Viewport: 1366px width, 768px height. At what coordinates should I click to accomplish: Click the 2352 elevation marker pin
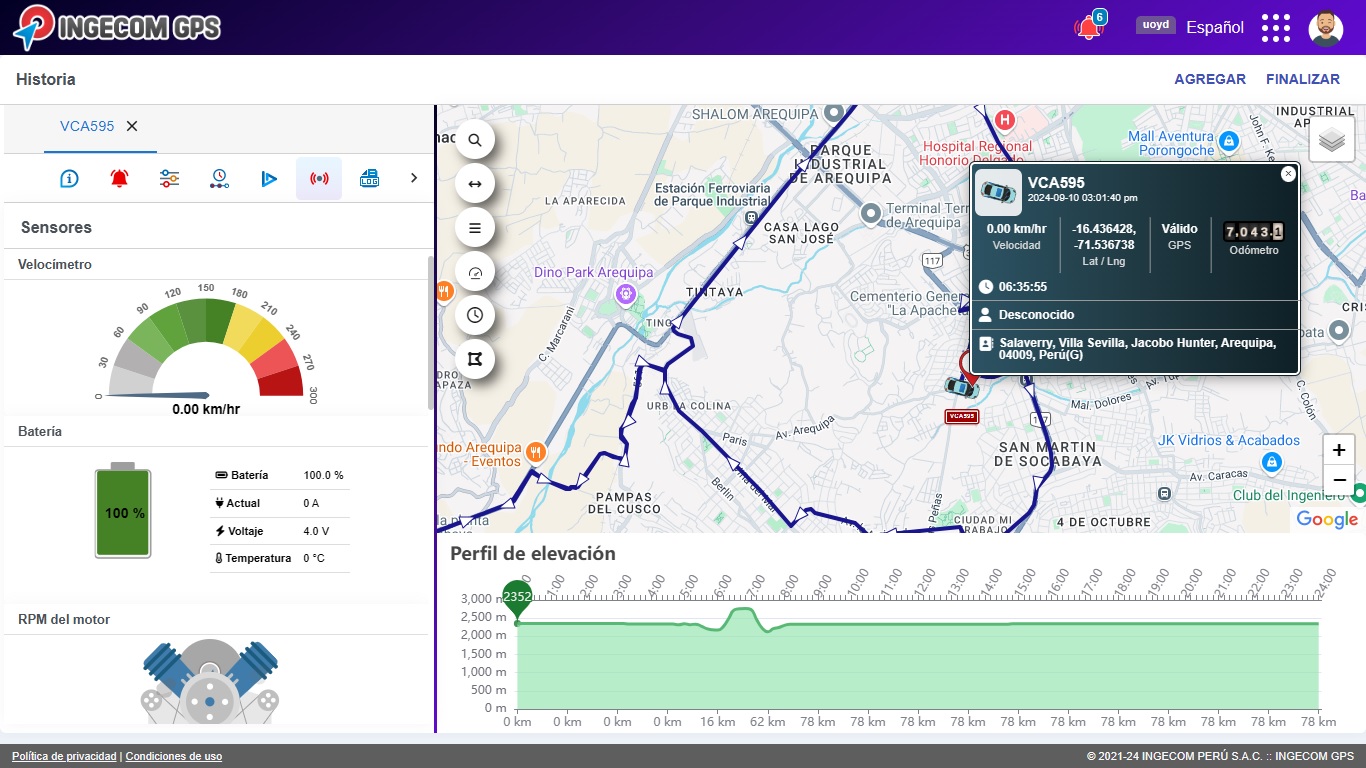(517, 598)
